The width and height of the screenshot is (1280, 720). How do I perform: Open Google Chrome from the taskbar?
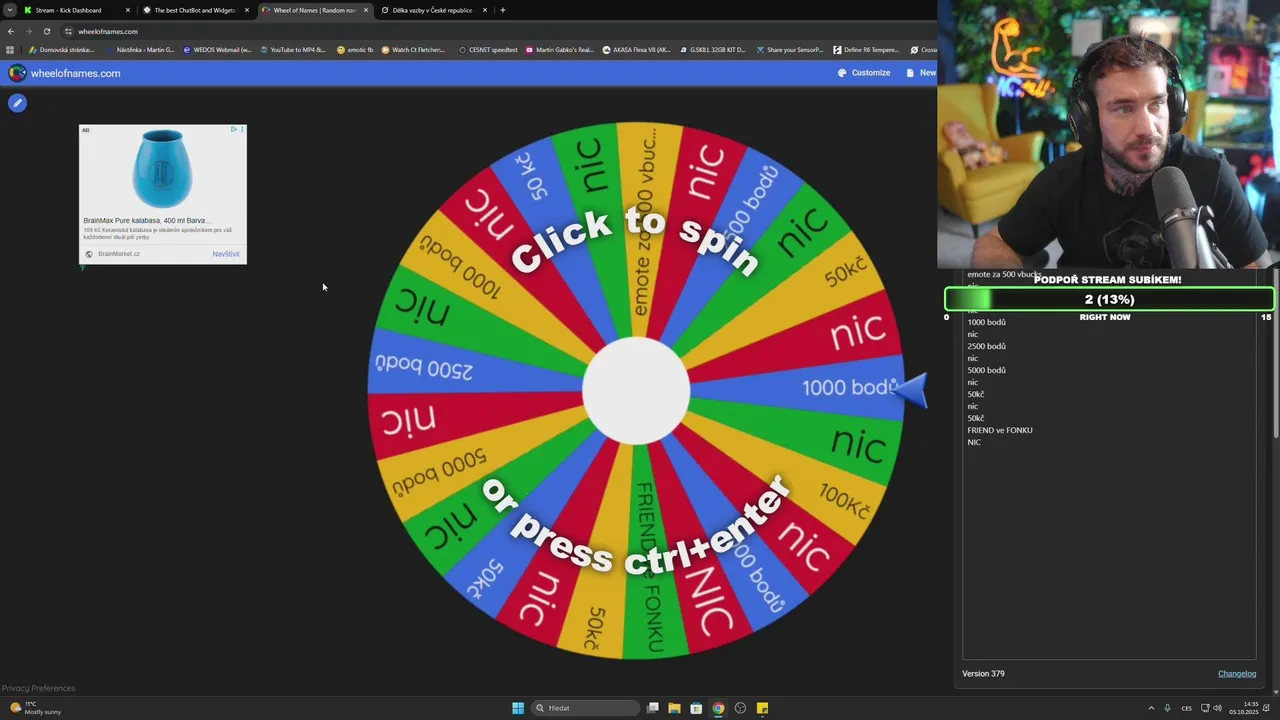point(718,708)
